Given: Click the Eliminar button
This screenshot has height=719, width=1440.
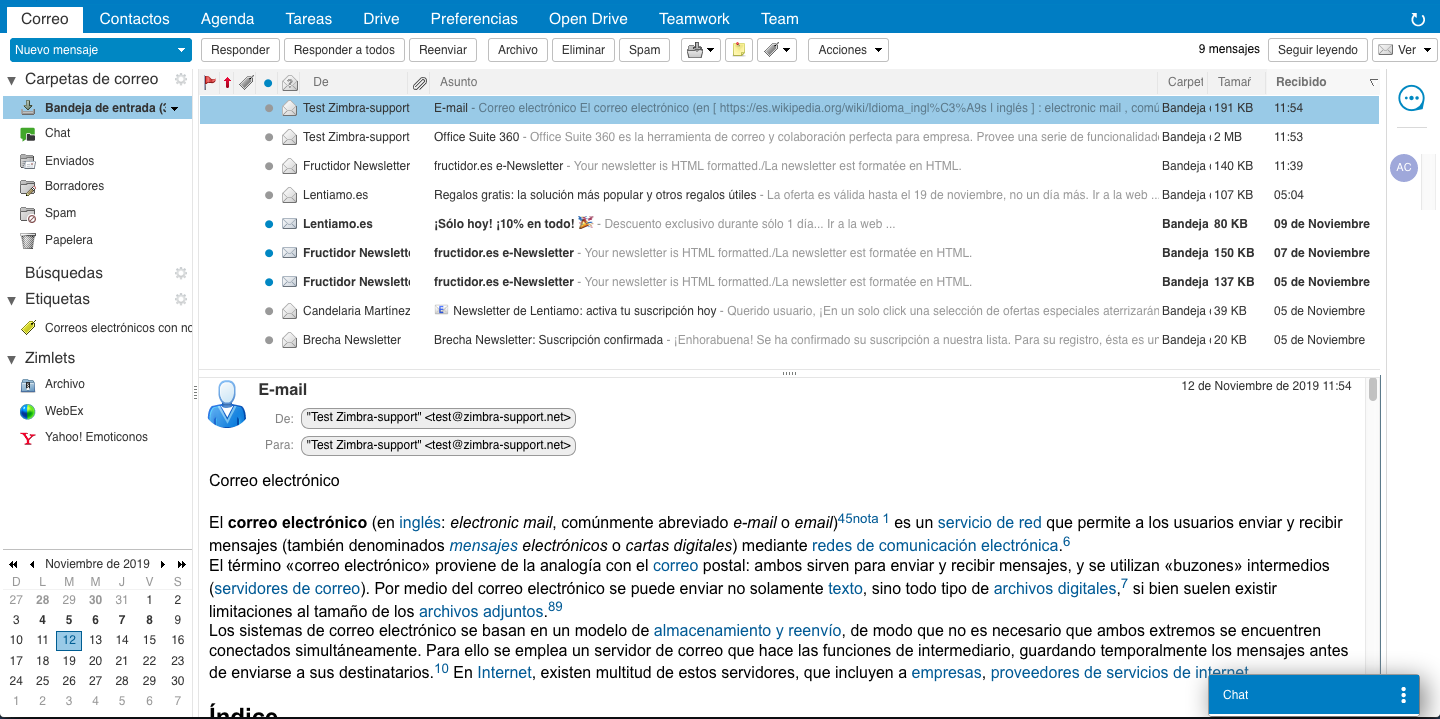Looking at the screenshot, I should [x=584, y=50].
